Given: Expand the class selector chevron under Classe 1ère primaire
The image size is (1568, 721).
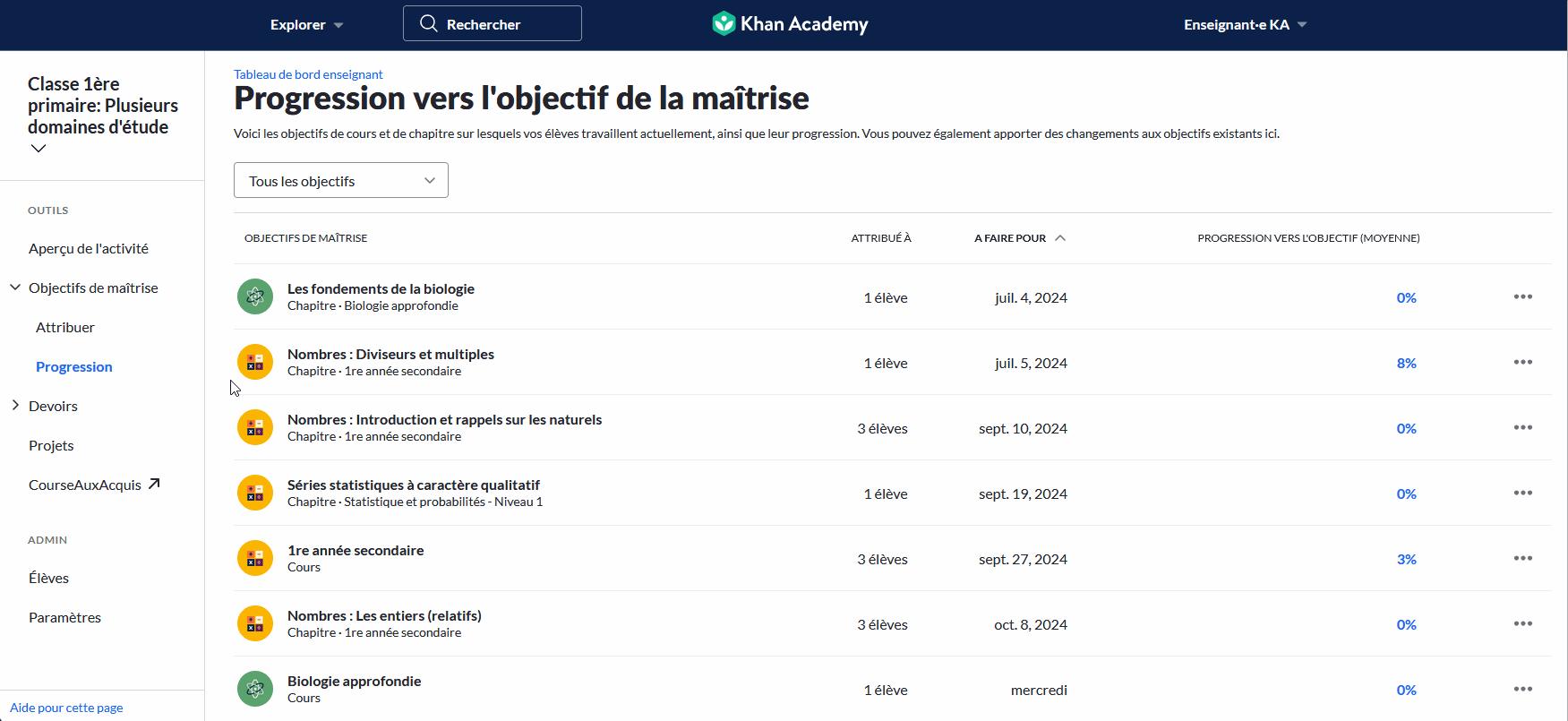Looking at the screenshot, I should pos(39,149).
